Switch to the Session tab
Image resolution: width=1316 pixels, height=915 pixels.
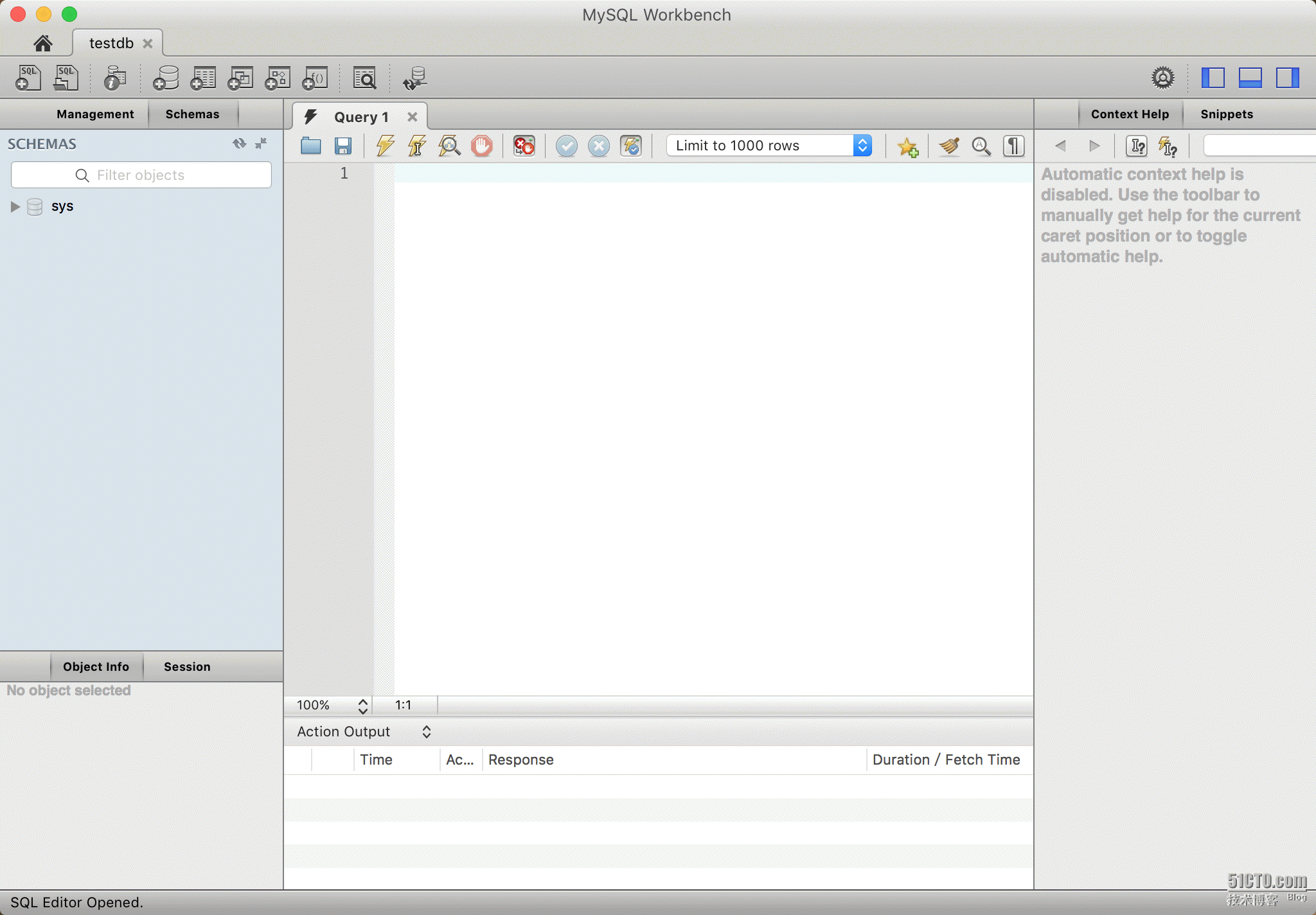coord(187,666)
